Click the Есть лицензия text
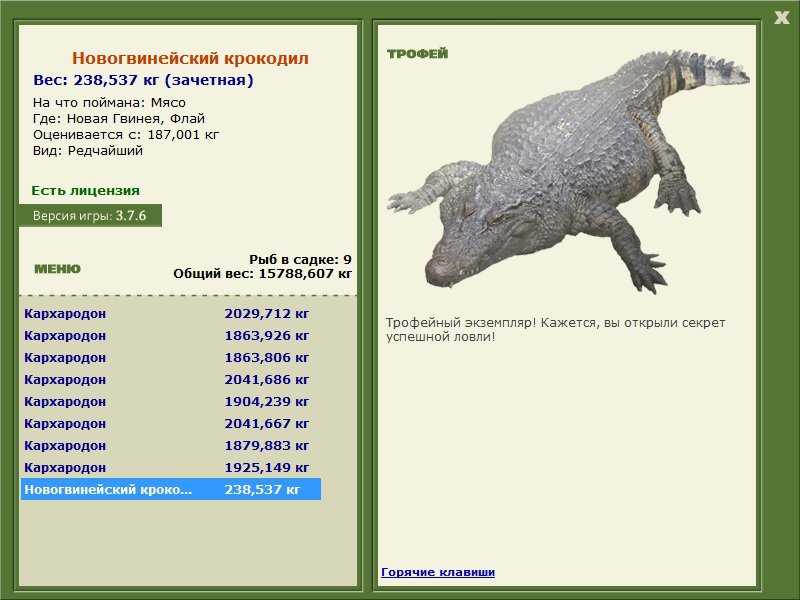Screen dimensions: 800x600 pyautogui.click(x=86, y=190)
